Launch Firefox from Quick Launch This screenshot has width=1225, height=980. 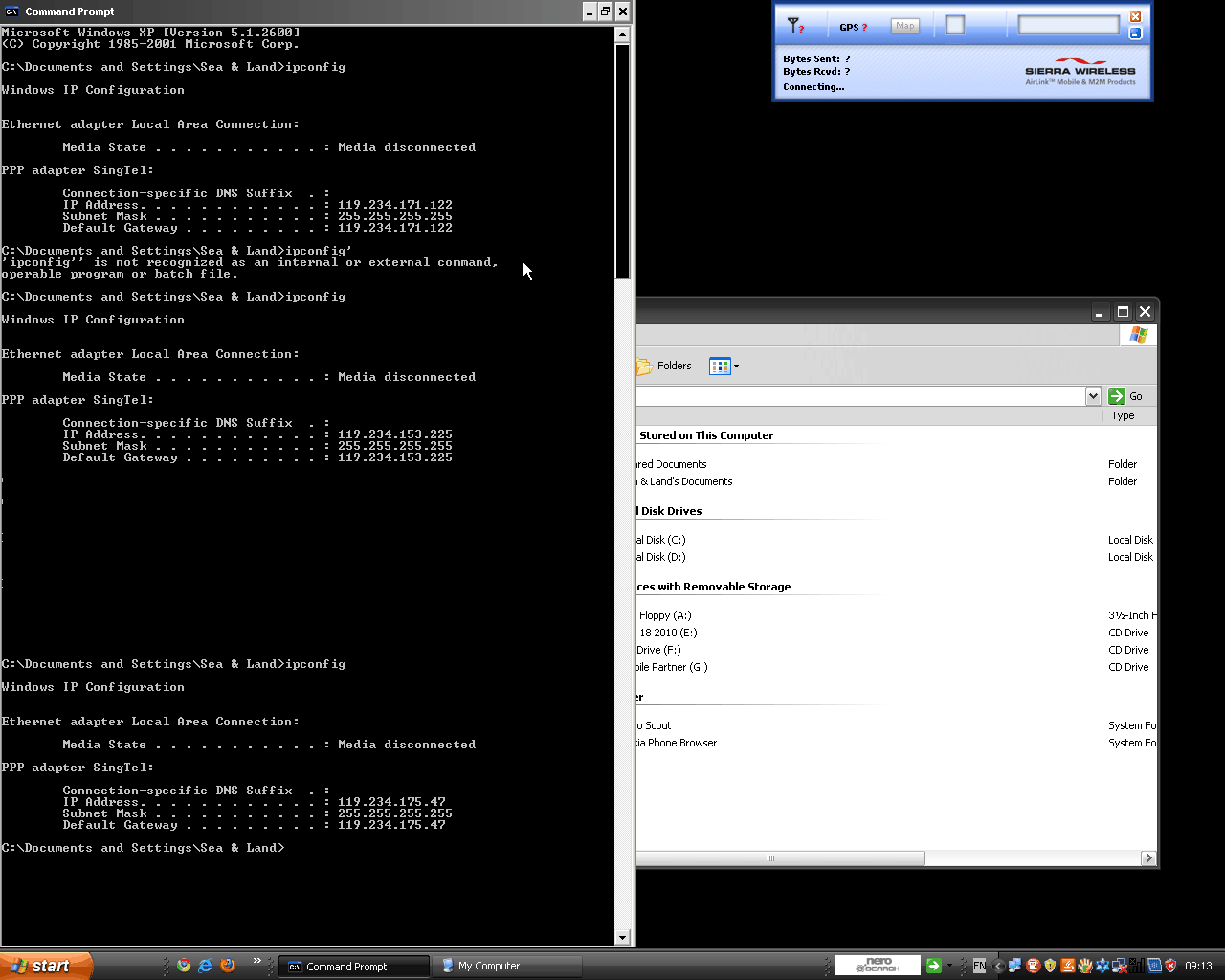pos(228,966)
